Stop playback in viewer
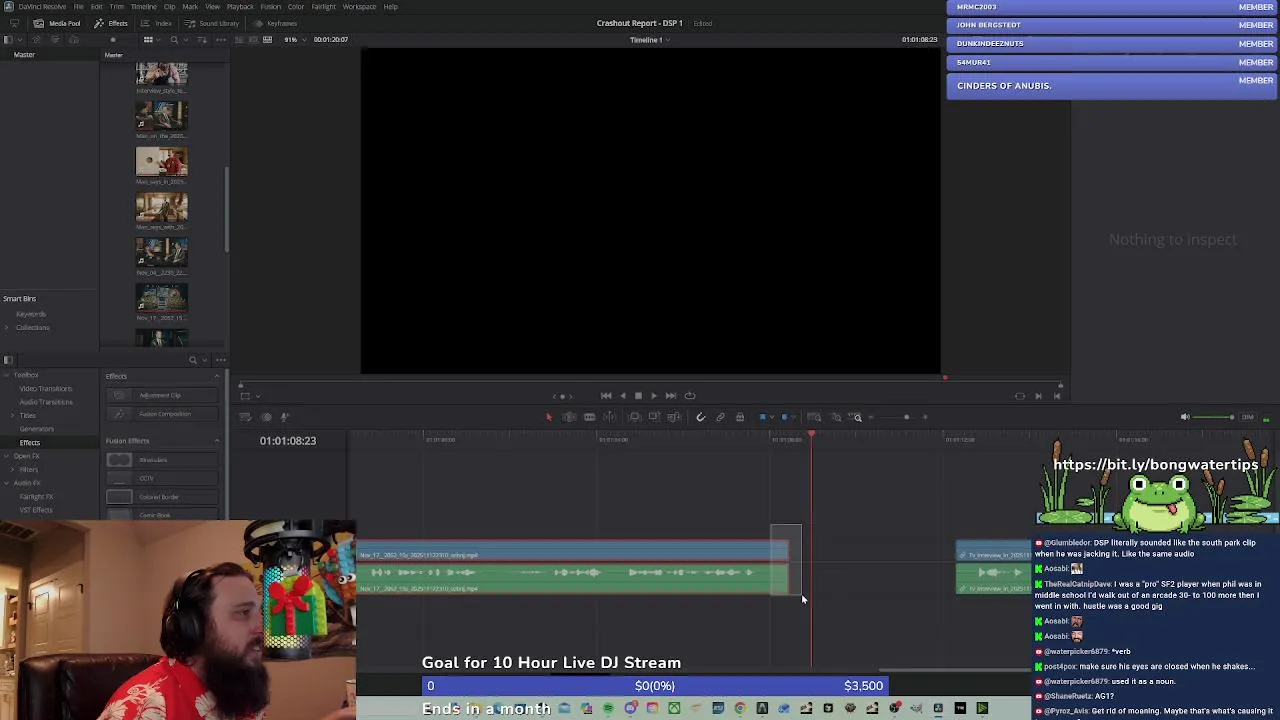 638,396
